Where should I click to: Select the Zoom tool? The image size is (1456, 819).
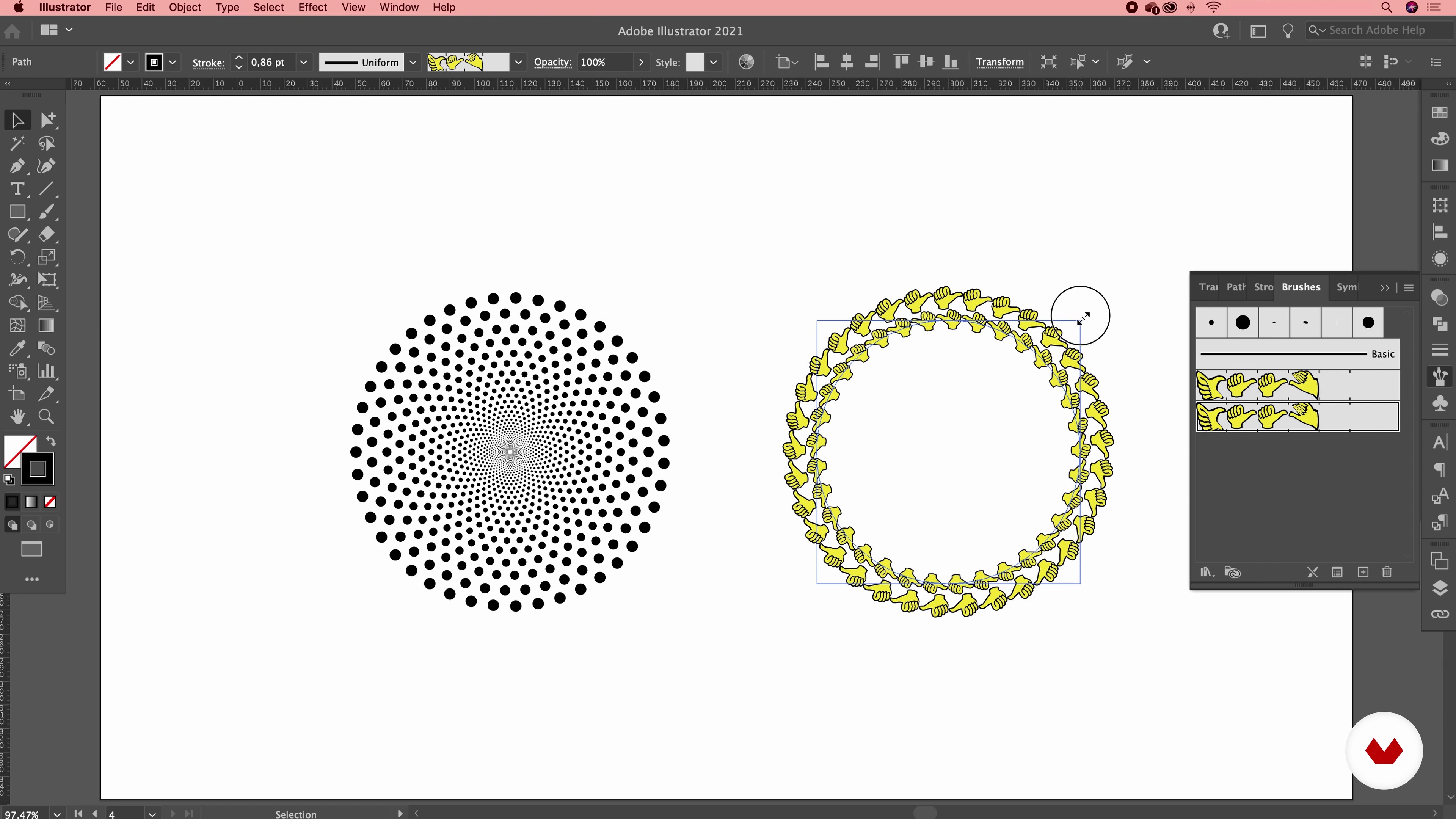tap(46, 417)
